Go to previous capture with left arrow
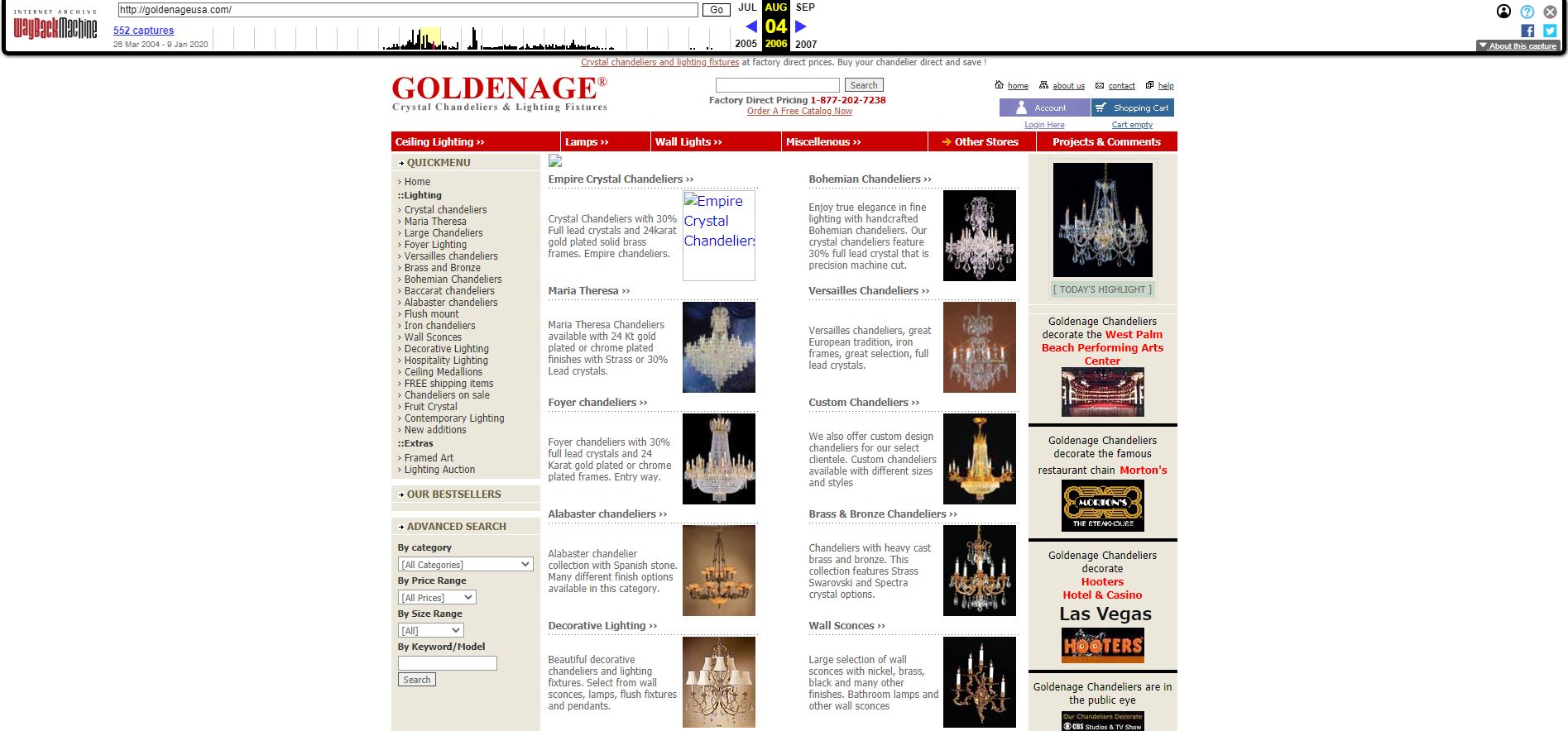 [x=750, y=26]
